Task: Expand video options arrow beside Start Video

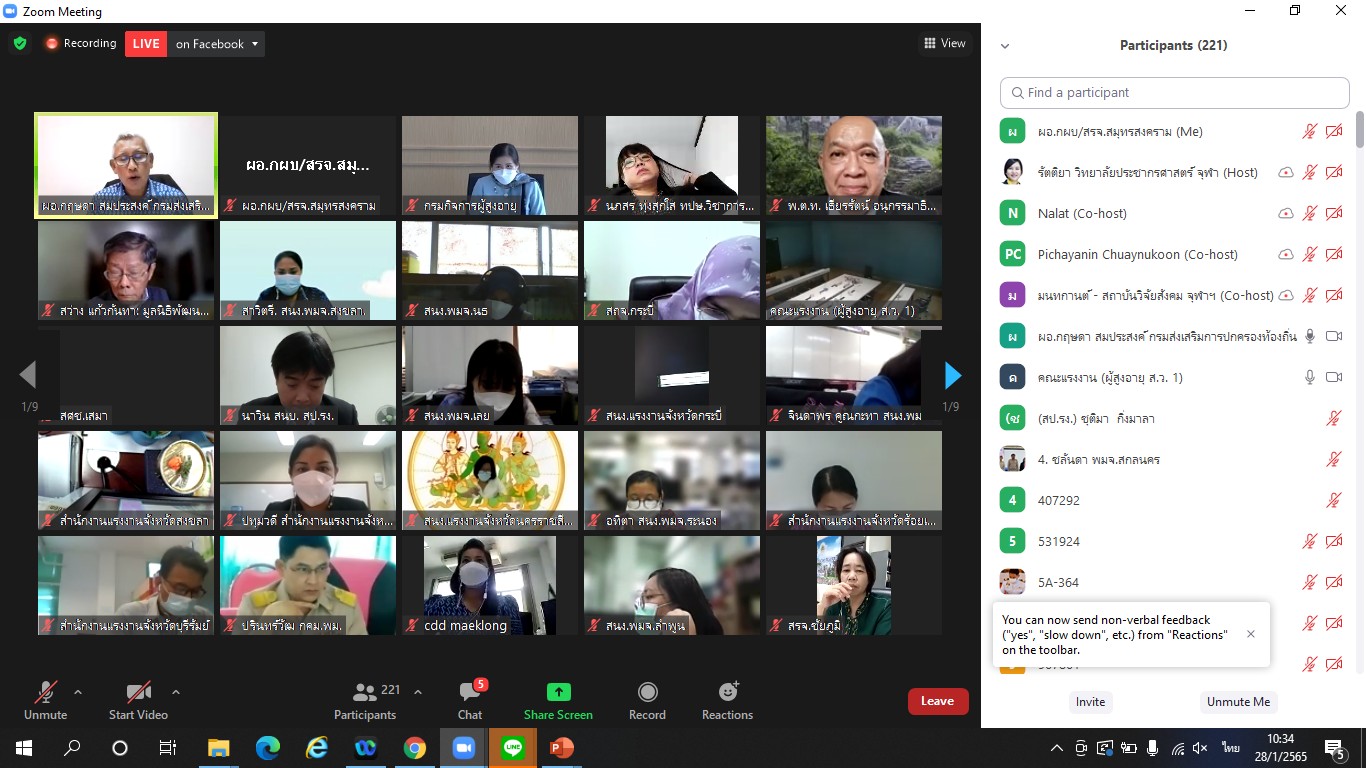Action: click(x=176, y=691)
